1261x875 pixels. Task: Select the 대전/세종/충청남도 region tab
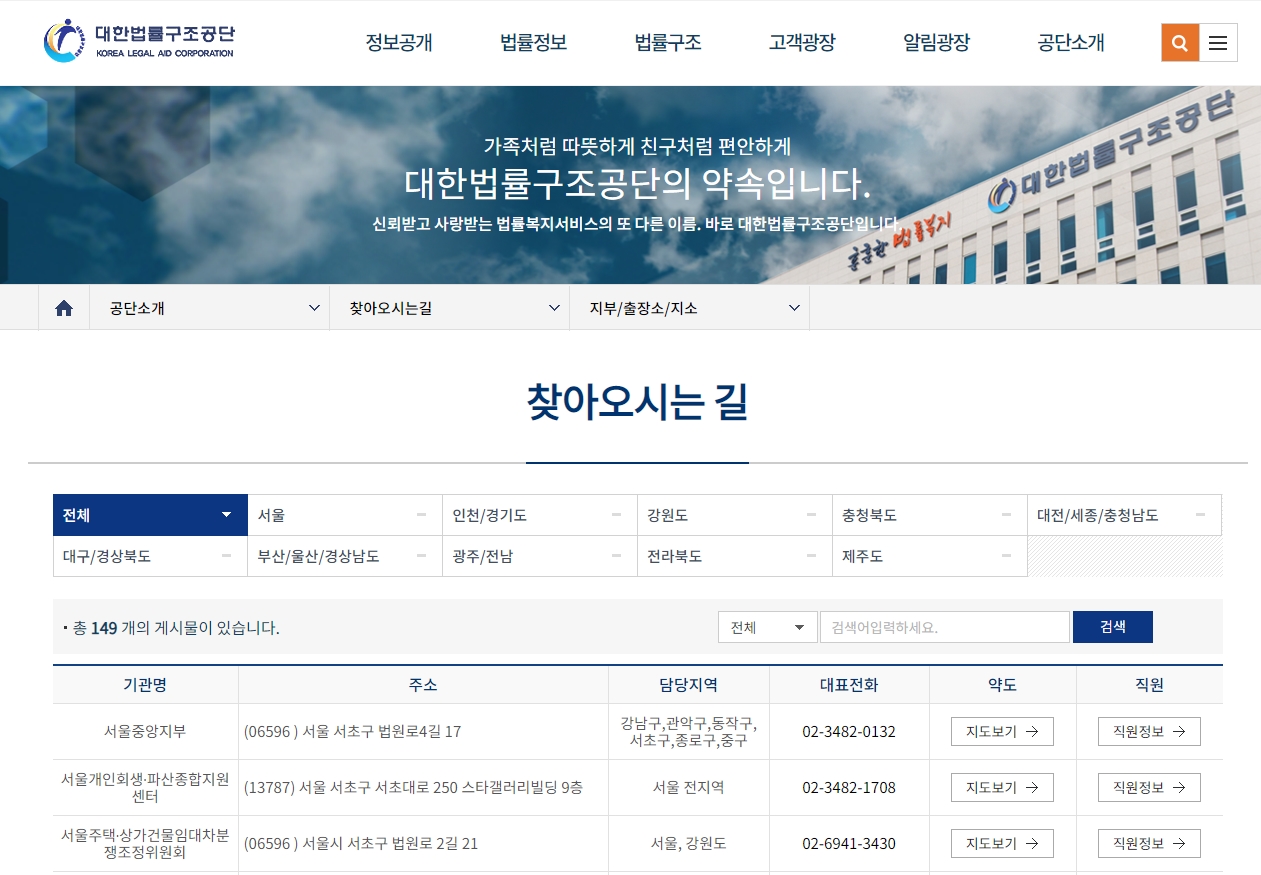pos(1125,515)
